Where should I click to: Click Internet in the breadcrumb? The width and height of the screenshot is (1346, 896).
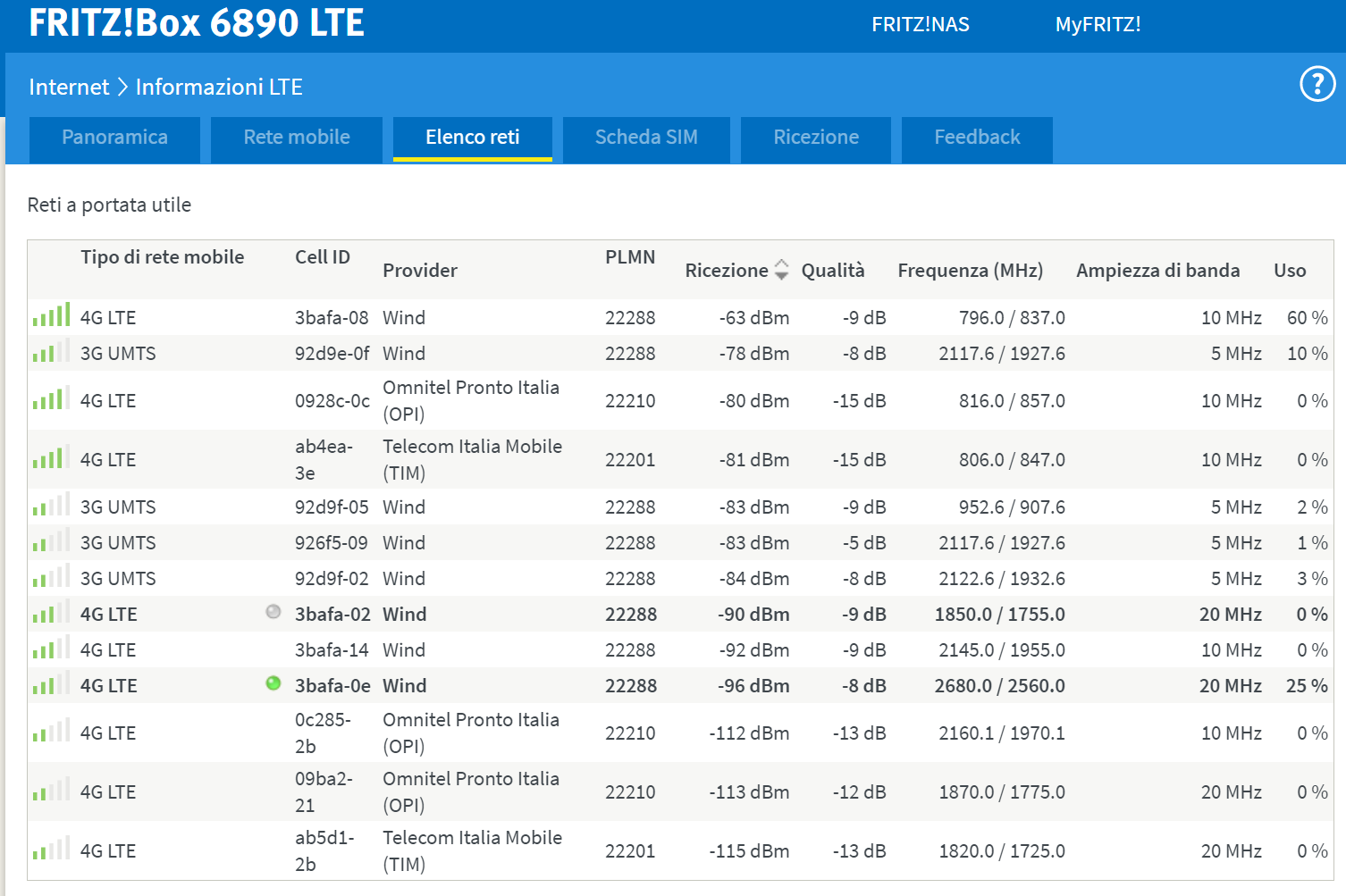coord(69,87)
